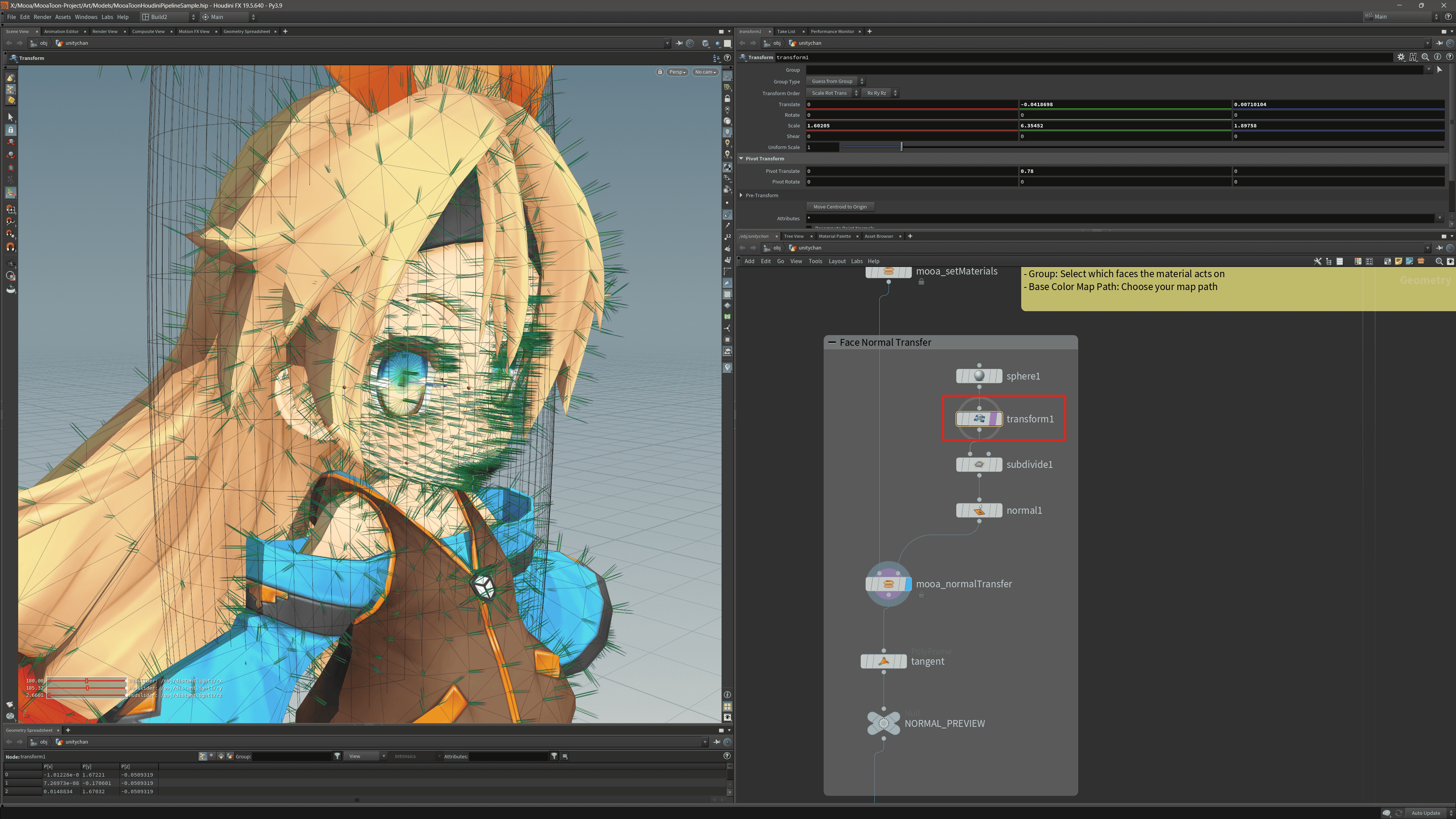Toggle secure selection lock tool

(x=10, y=130)
